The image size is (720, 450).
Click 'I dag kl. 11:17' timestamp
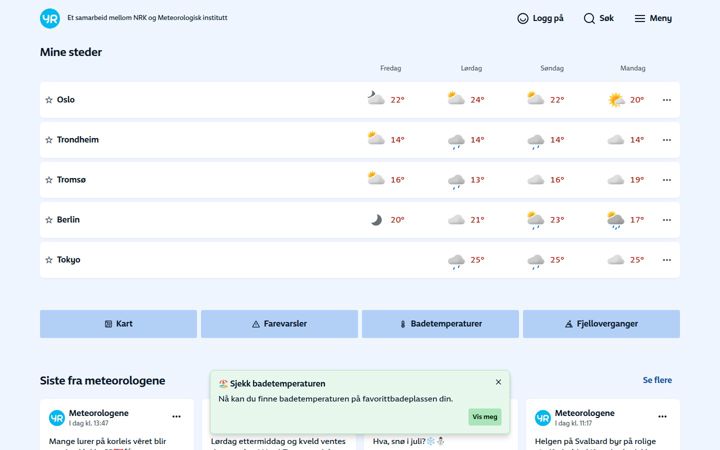574,423
